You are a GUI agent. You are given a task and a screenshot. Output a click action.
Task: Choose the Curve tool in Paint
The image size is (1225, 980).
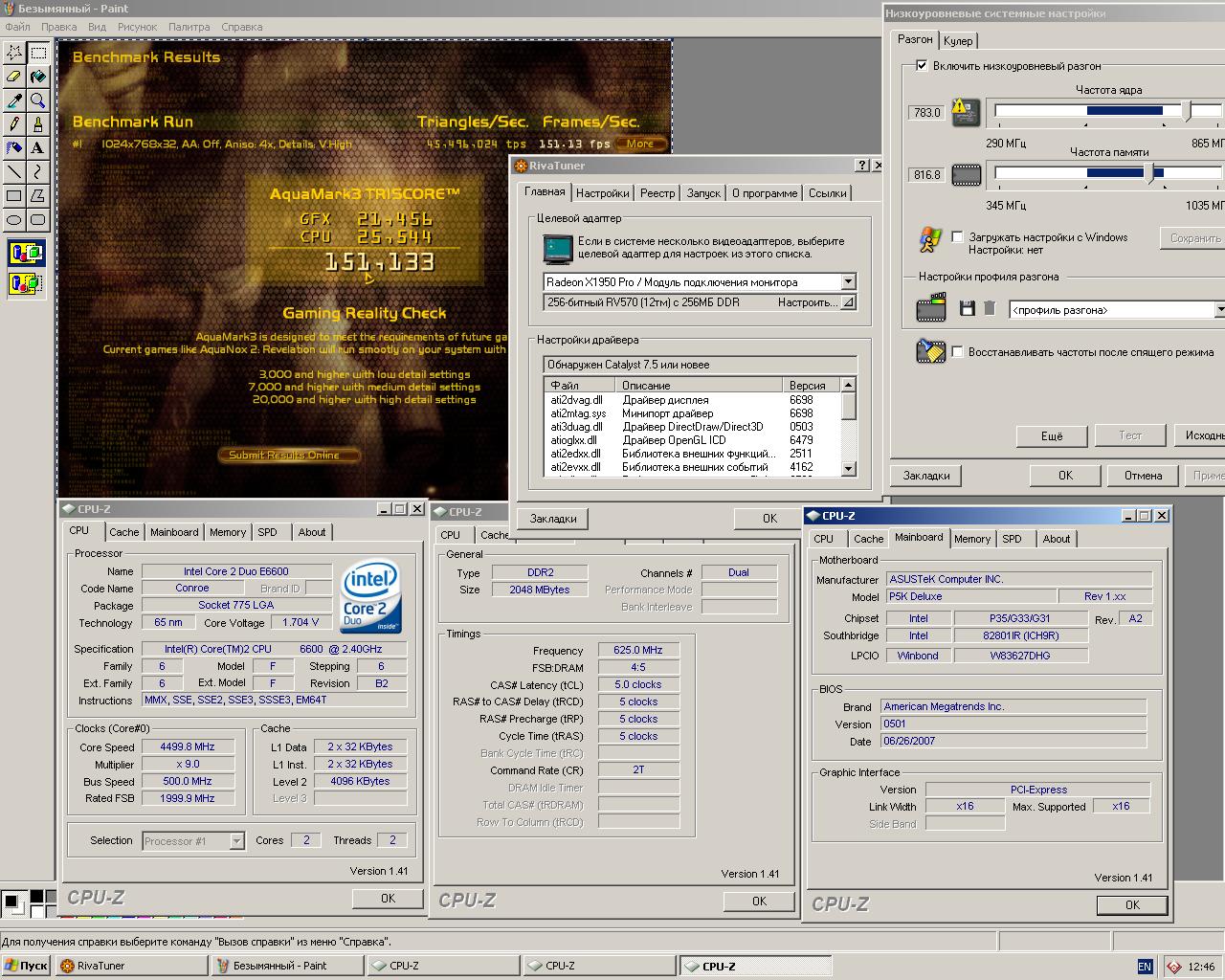(x=38, y=172)
